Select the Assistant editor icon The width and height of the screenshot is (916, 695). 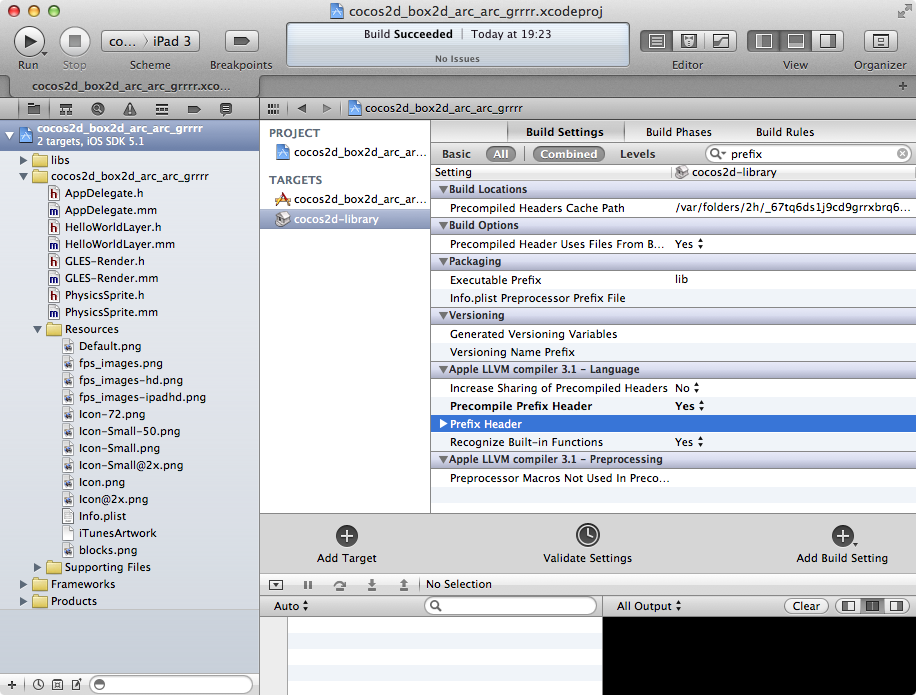pos(689,41)
